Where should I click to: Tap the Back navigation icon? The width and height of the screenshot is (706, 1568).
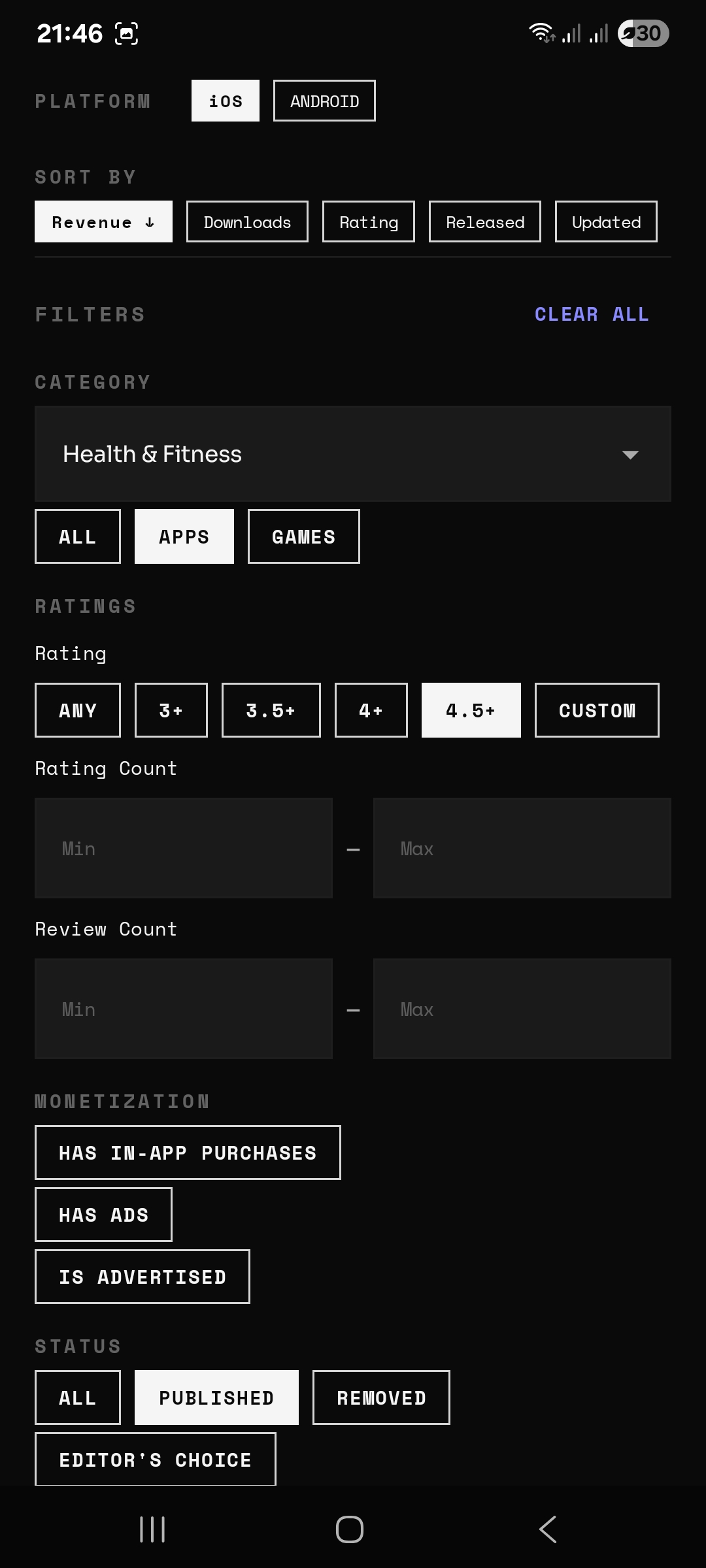pyautogui.click(x=548, y=1529)
